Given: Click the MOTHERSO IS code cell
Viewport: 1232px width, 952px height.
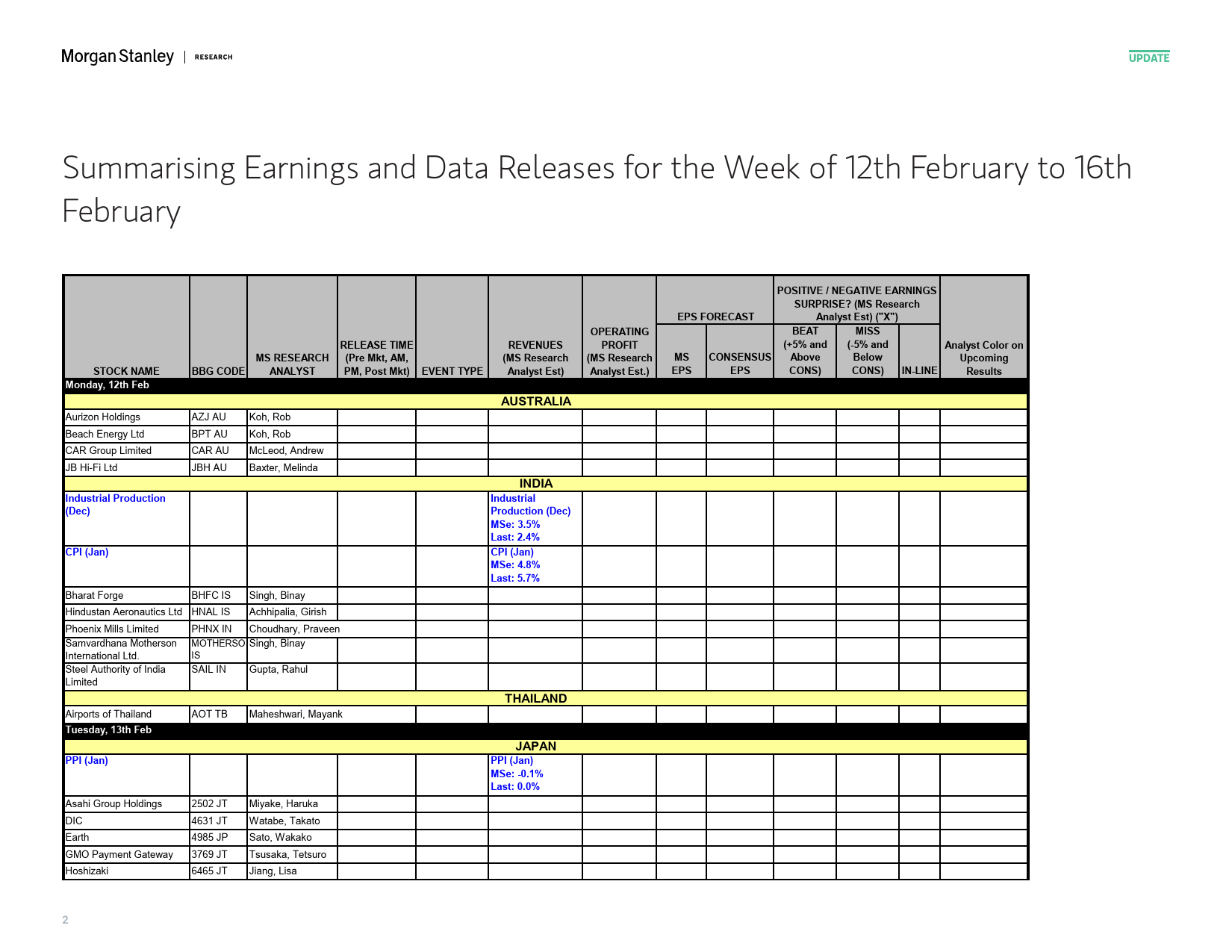Looking at the screenshot, I should tap(218, 650).
